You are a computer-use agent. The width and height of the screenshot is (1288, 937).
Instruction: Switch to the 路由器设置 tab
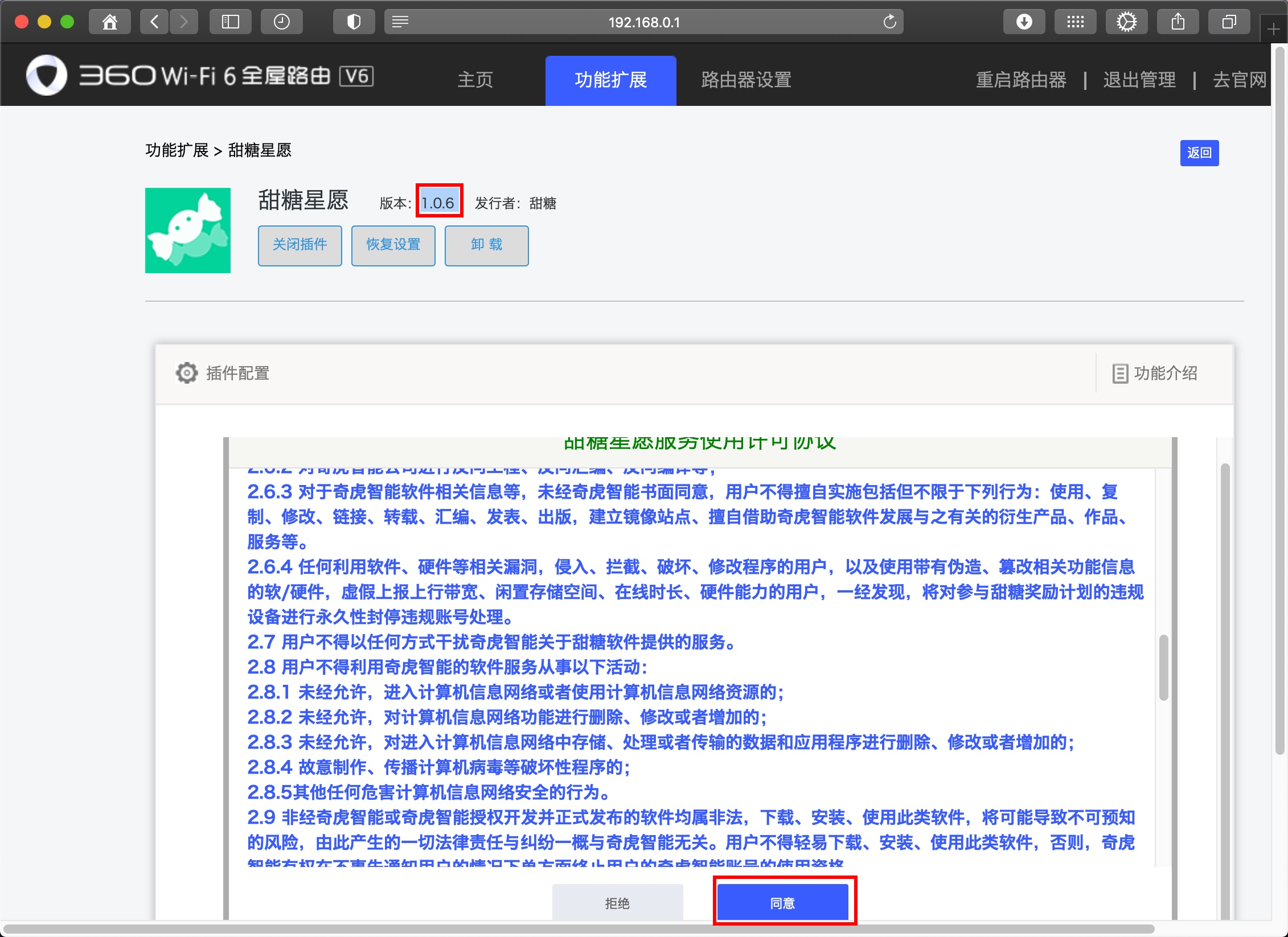click(x=745, y=80)
